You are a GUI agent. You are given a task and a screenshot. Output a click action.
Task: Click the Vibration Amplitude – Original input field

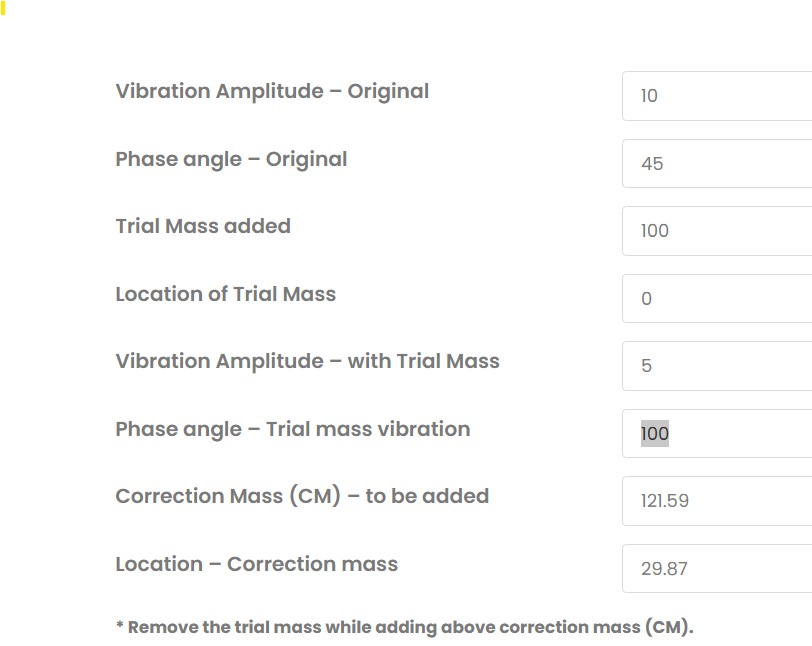tap(716, 96)
